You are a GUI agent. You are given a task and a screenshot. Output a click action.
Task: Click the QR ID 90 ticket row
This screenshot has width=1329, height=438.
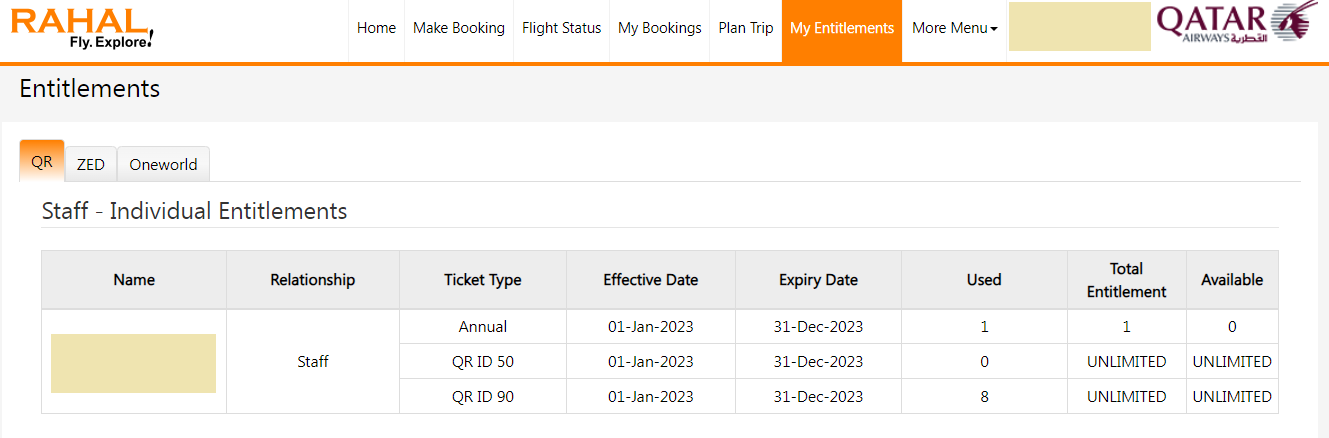483,397
